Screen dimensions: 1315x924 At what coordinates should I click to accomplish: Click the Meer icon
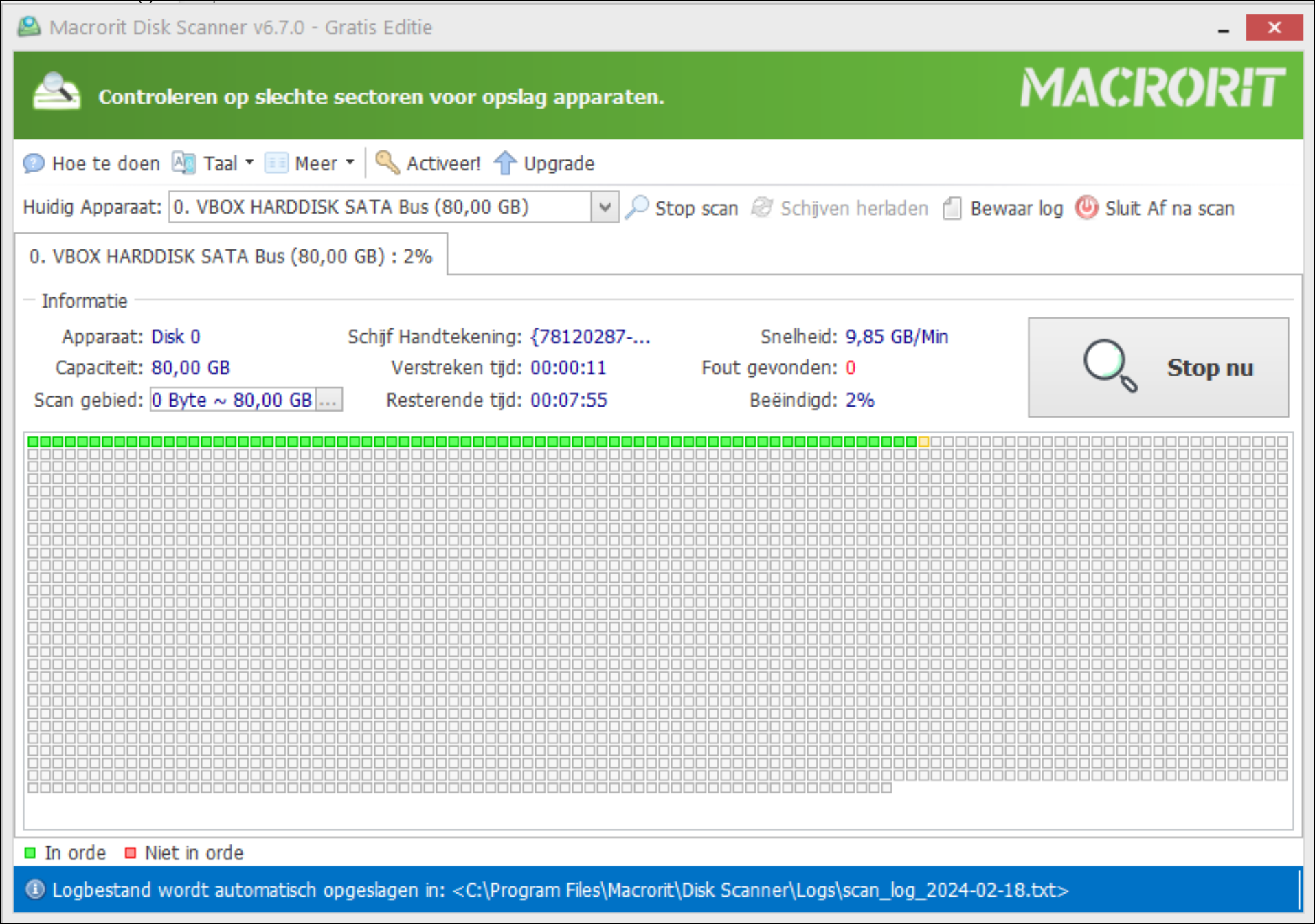point(276,164)
